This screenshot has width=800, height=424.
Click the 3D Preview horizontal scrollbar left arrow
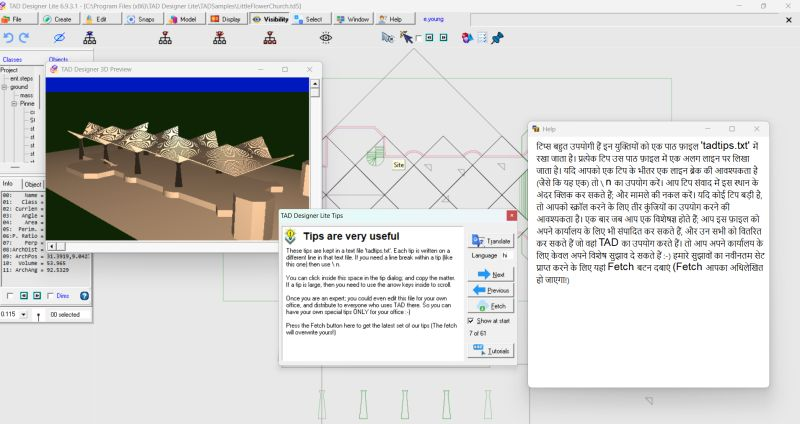pyautogui.click(x=51, y=246)
